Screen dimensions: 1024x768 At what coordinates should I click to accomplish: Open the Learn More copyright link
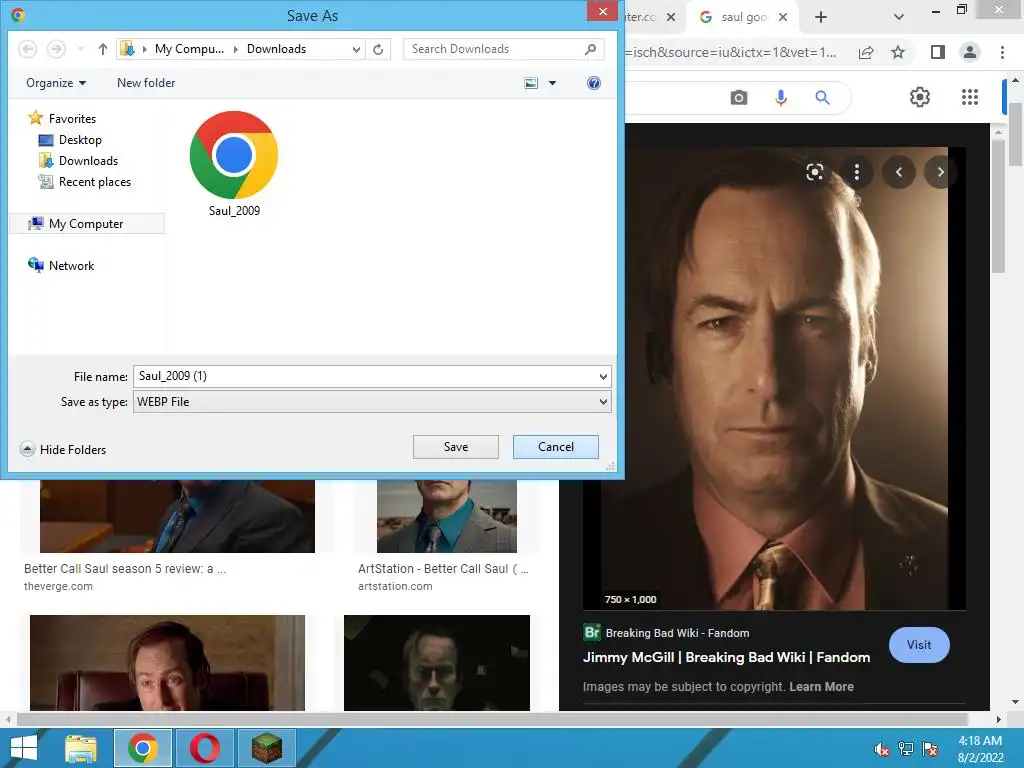click(821, 687)
